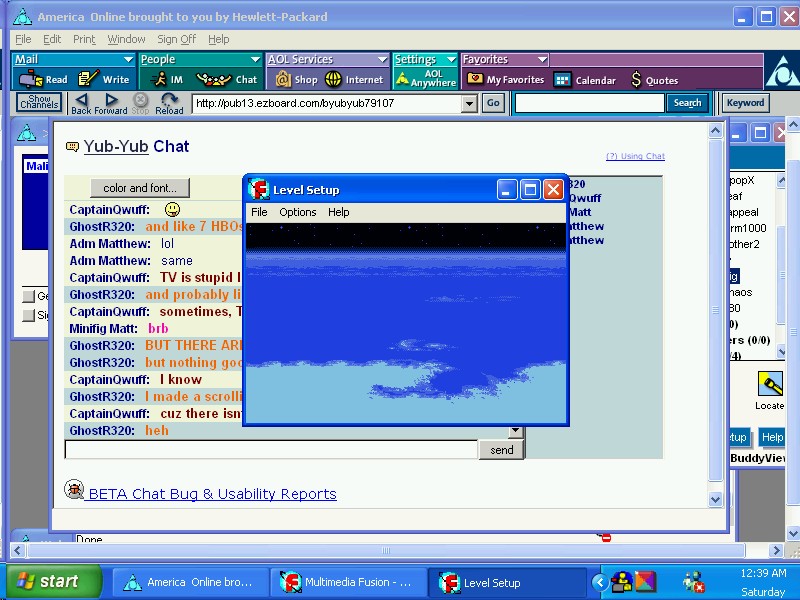Click the Help button in buddy list window
800x600 pixels.
pos(771,437)
